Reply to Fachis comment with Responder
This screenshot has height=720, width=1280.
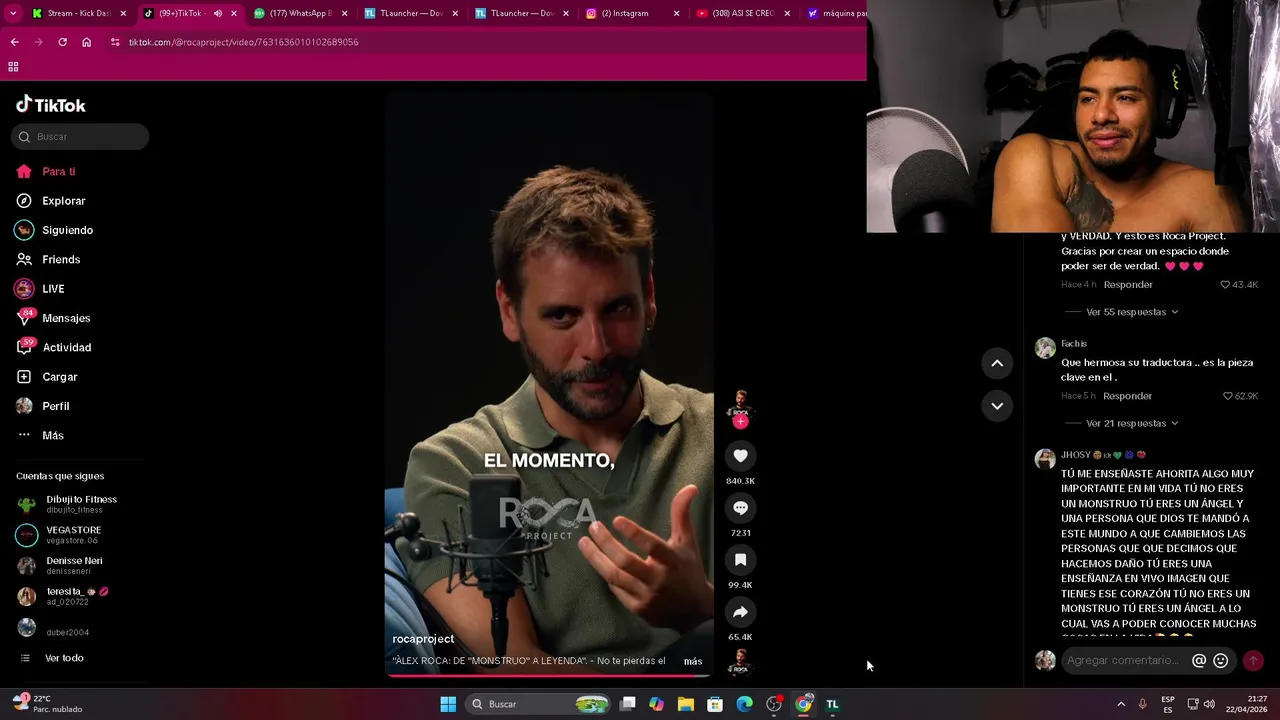1127,396
